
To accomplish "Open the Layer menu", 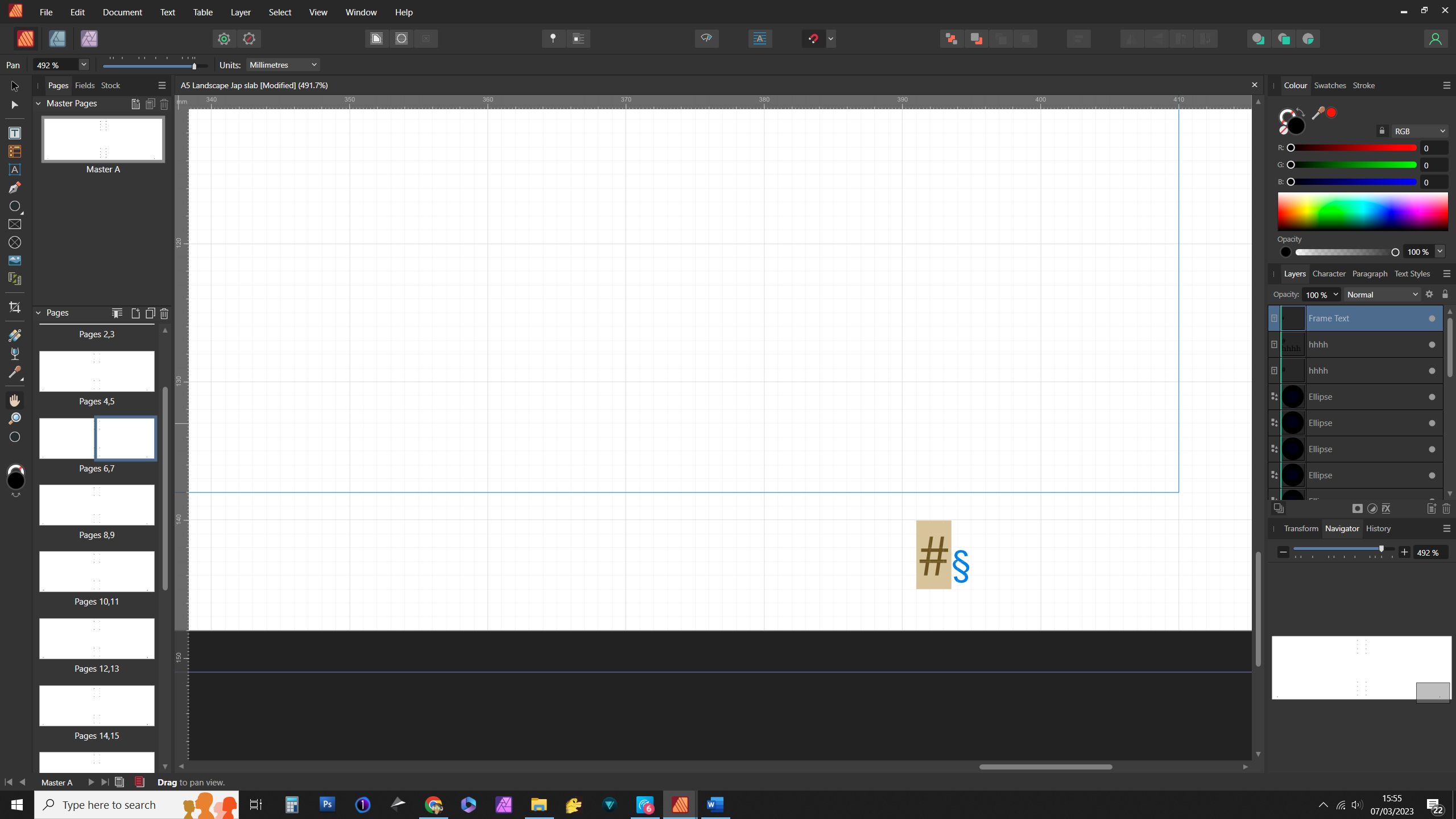I will pos(241,12).
